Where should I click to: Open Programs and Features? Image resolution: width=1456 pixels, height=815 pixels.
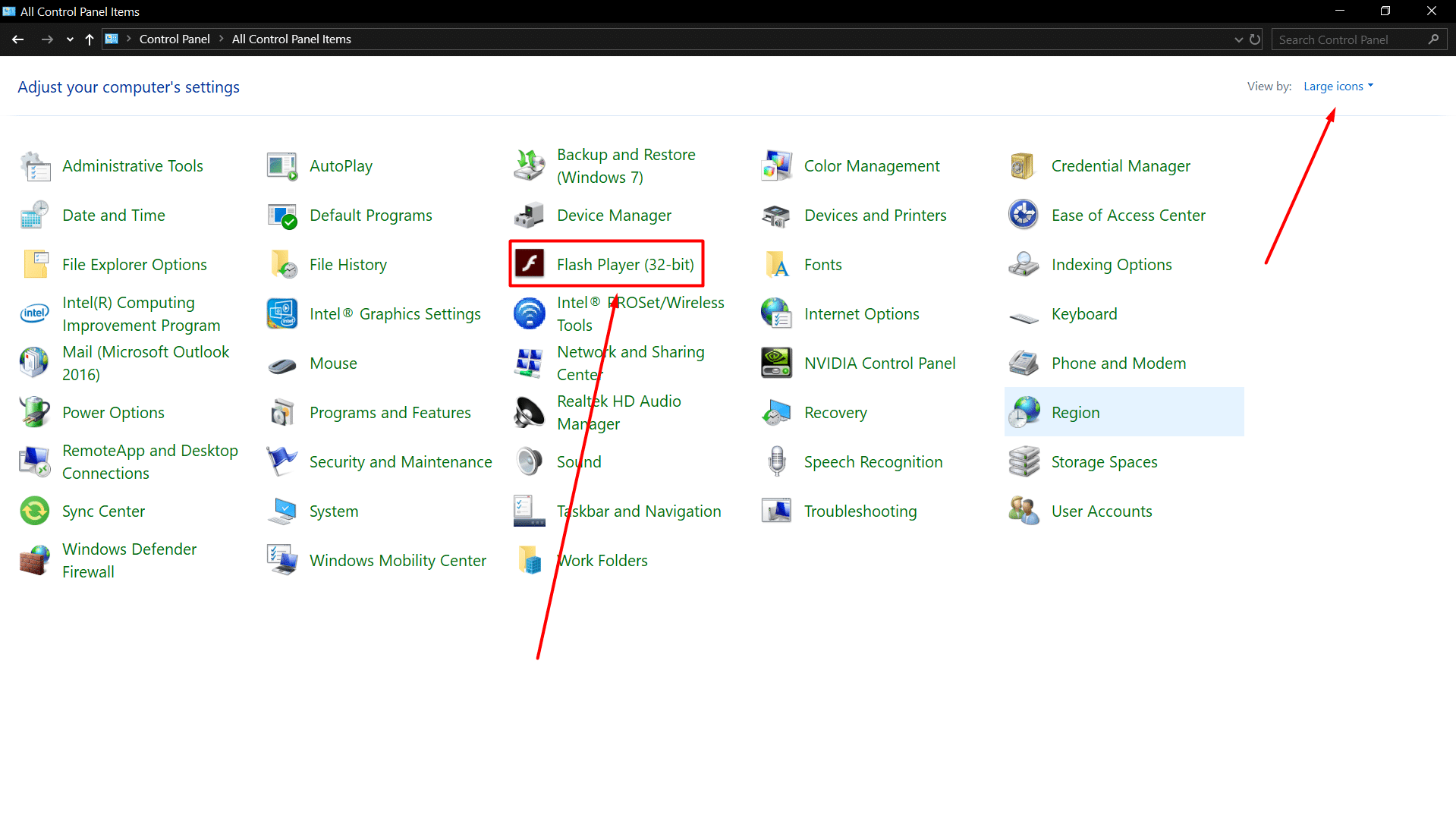click(390, 412)
